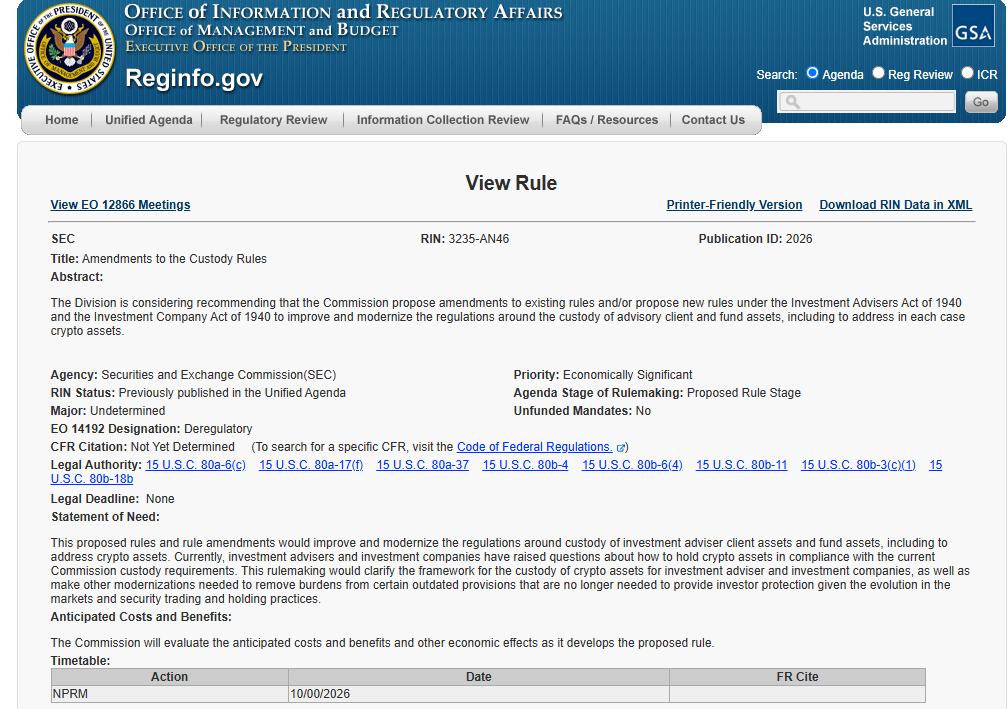Click Publication ID 2026 text

[x=755, y=238]
